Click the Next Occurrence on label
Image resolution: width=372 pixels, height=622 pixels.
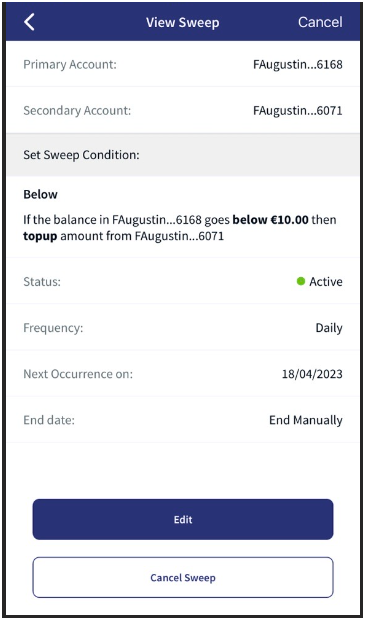pyautogui.click(x=78, y=374)
